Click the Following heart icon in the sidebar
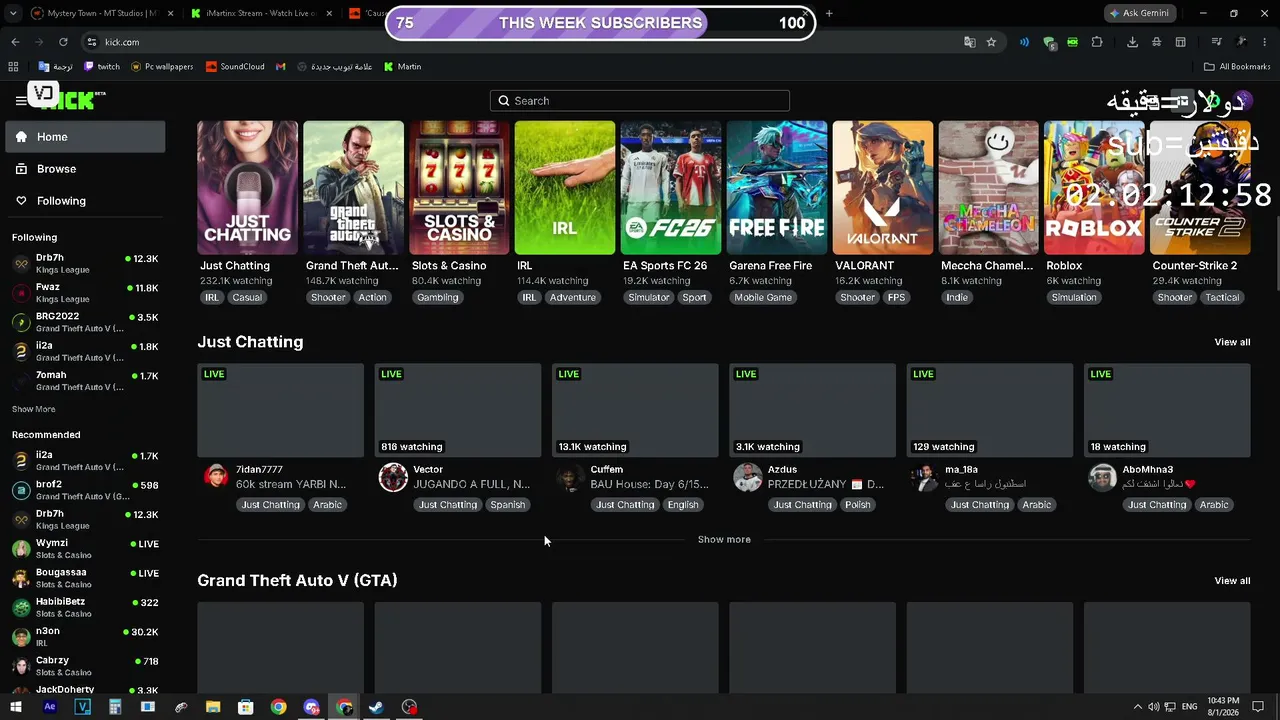The width and height of the screenshot is (1280, 720). click(21, 201)
